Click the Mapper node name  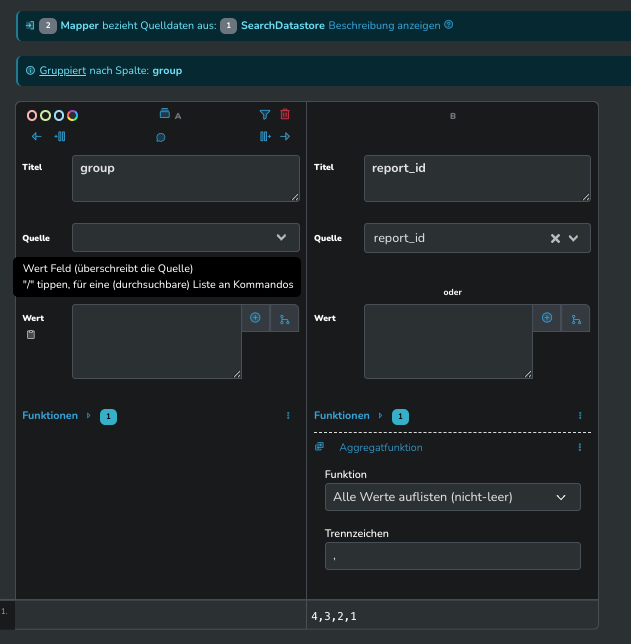(79, 25)
